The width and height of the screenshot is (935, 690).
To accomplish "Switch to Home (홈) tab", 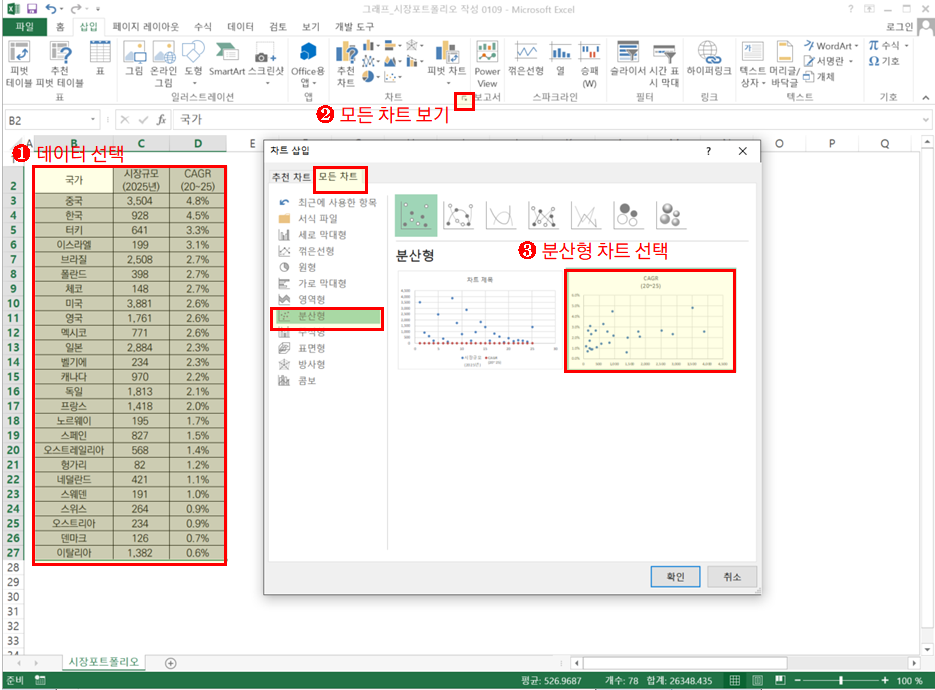I will click(x=60, y=27).
